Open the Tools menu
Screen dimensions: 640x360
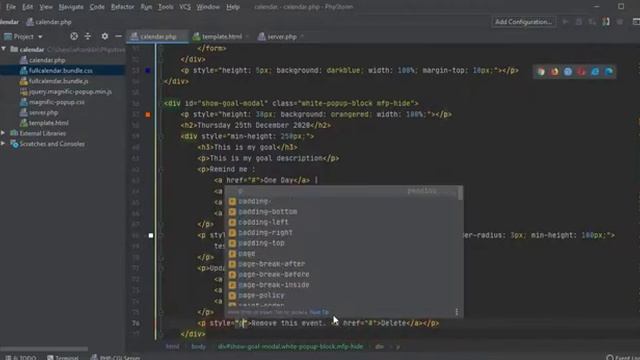[166, 7]
